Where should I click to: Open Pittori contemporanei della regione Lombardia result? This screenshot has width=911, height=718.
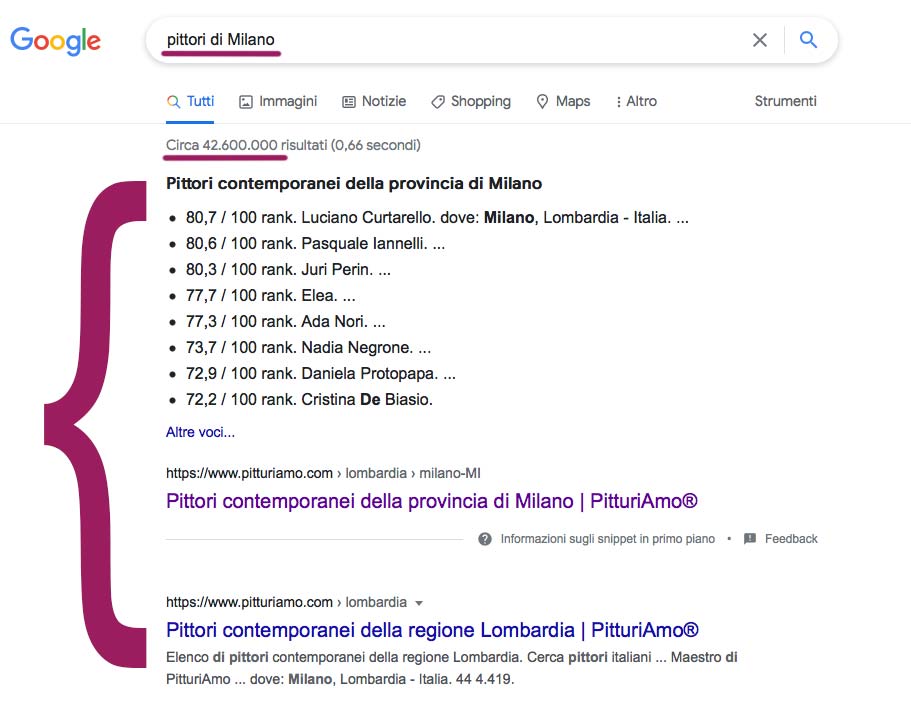[432, 630]
